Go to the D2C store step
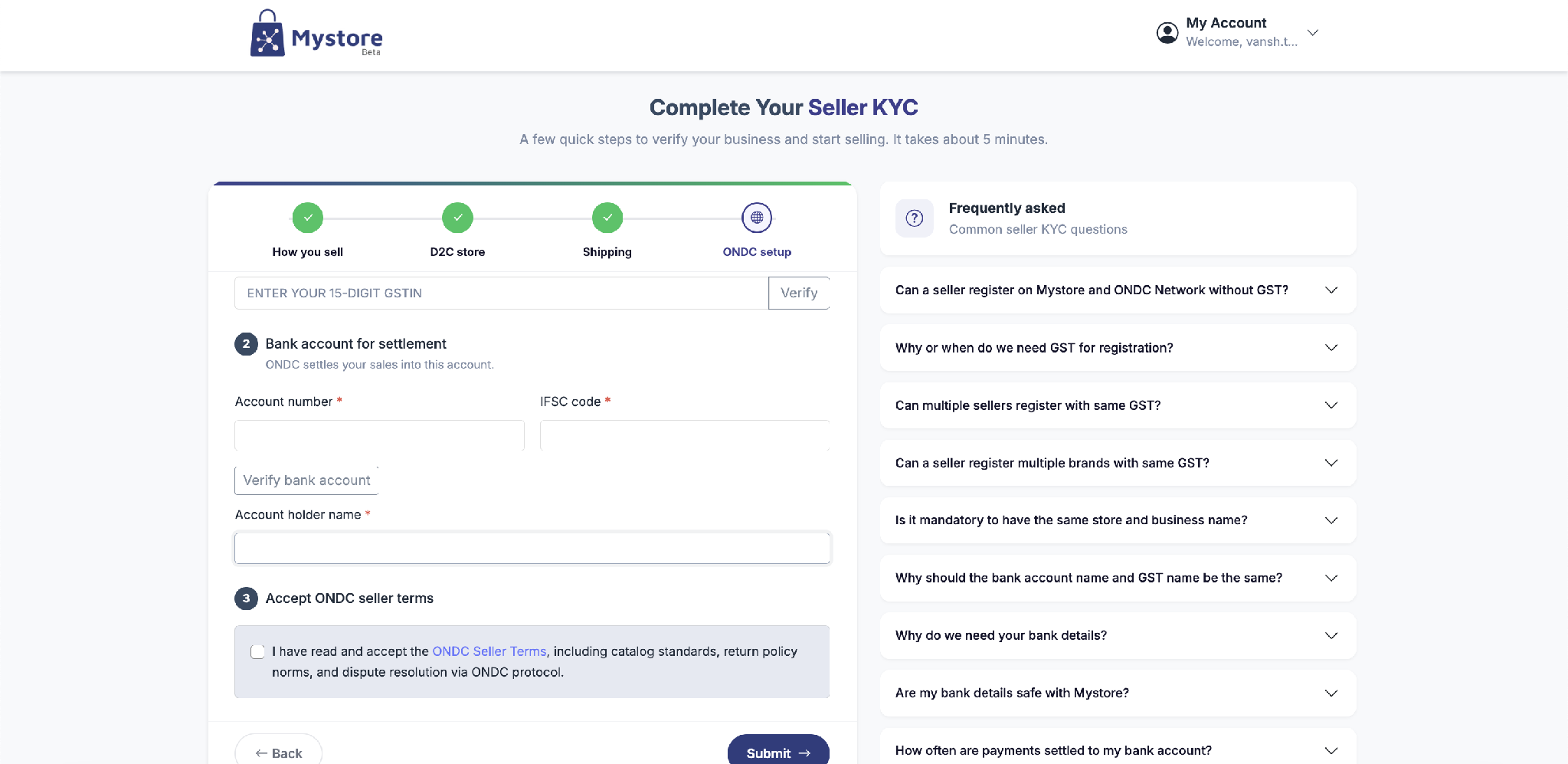 coord(457,252)
